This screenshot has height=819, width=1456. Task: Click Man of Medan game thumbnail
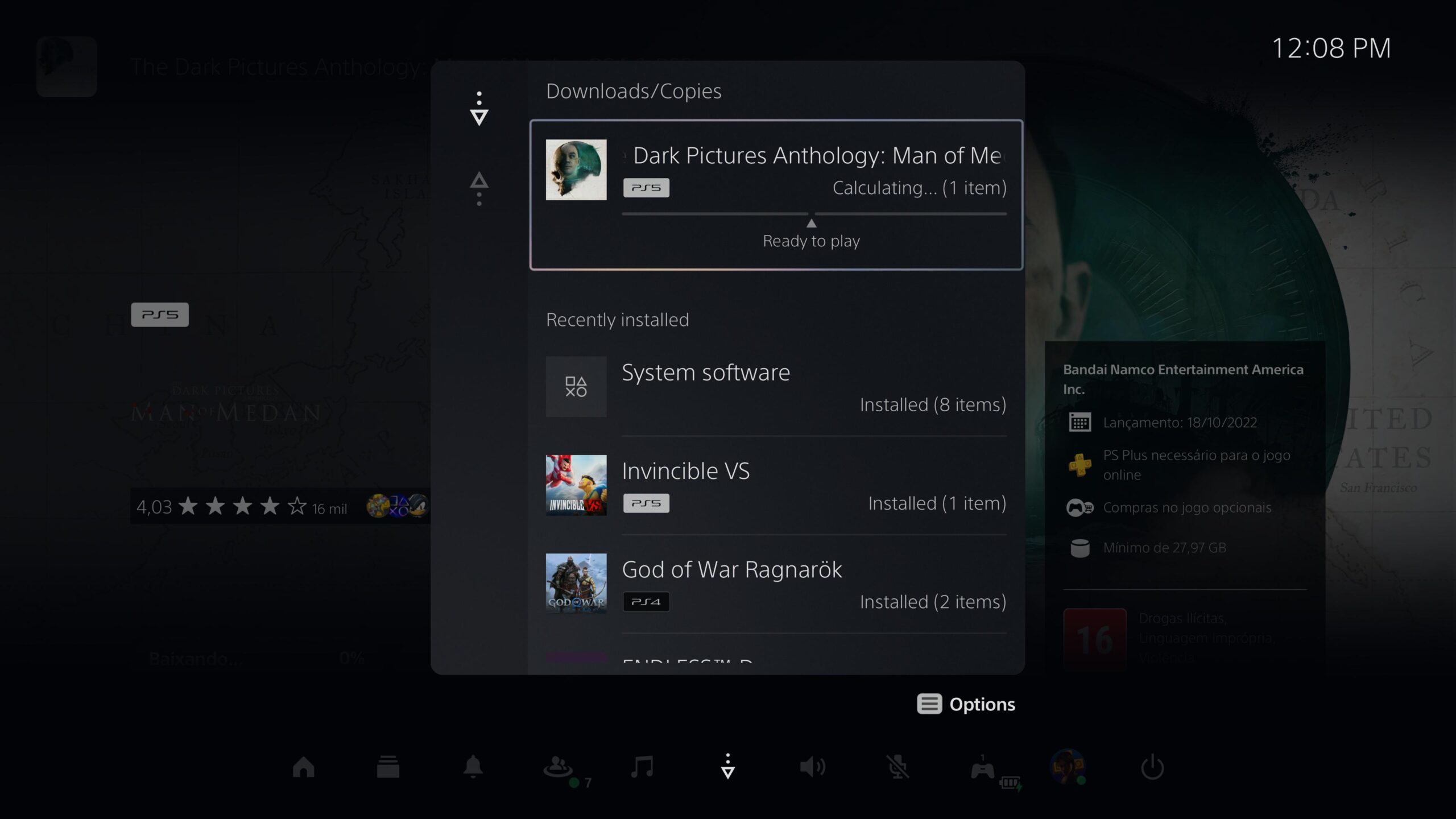point(576,169)
